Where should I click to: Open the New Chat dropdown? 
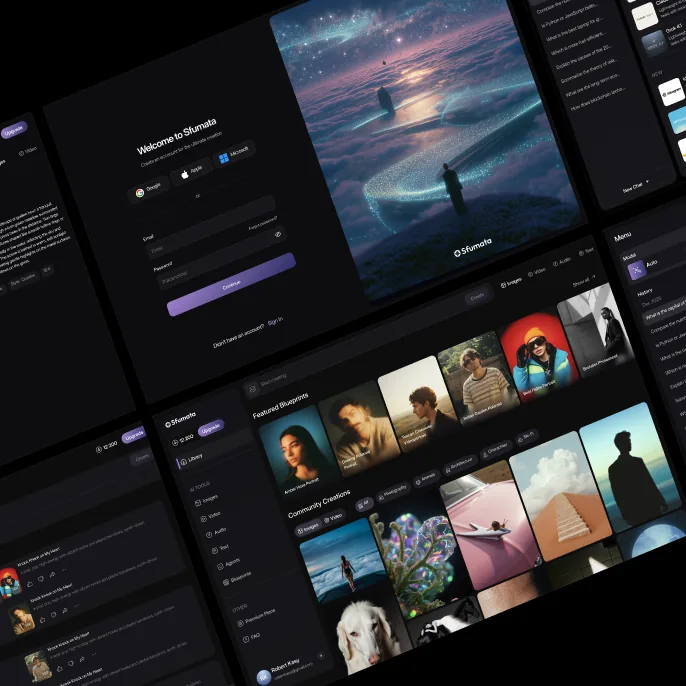[635, 186]
